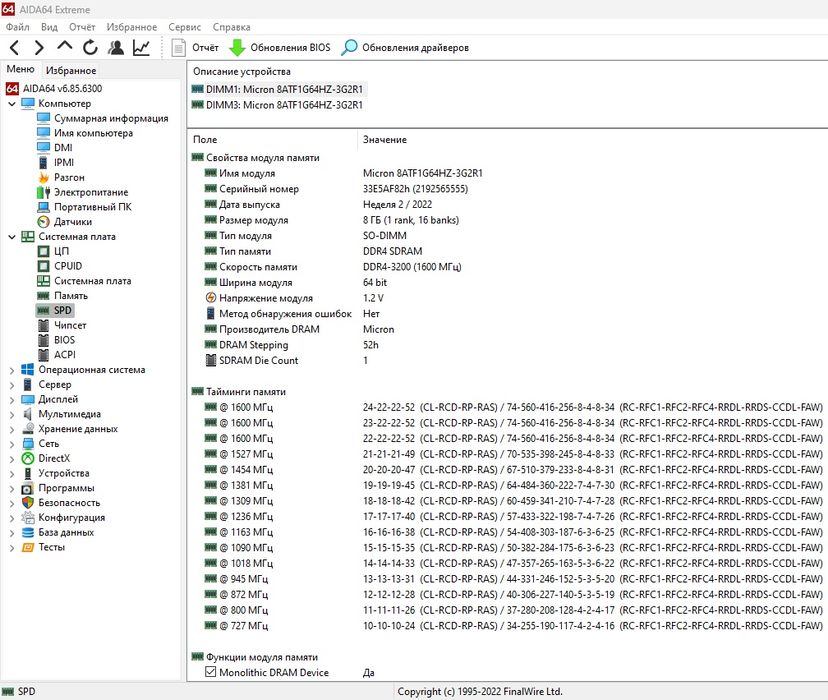Open the Отчёт menu in menu bar
828x700 pixels.
pyautogui.click(x=82, y=27)
